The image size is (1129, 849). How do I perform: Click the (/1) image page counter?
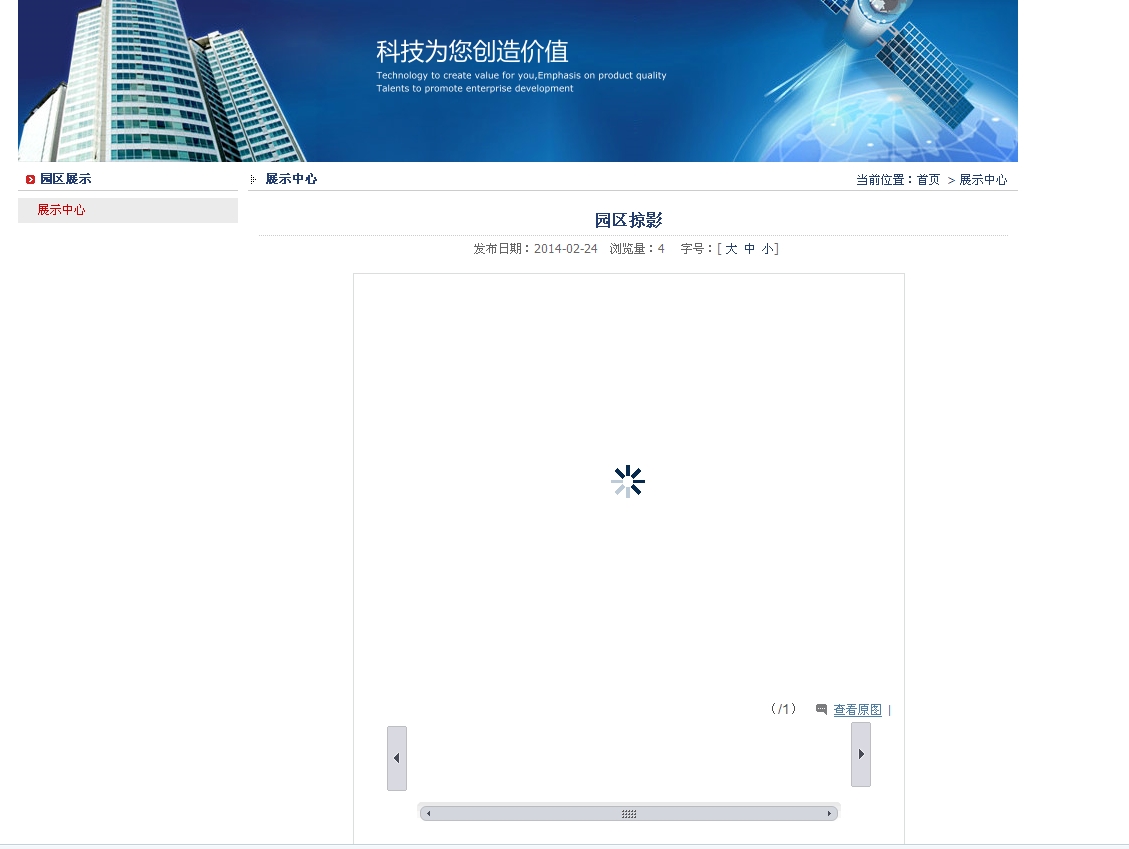783,709
